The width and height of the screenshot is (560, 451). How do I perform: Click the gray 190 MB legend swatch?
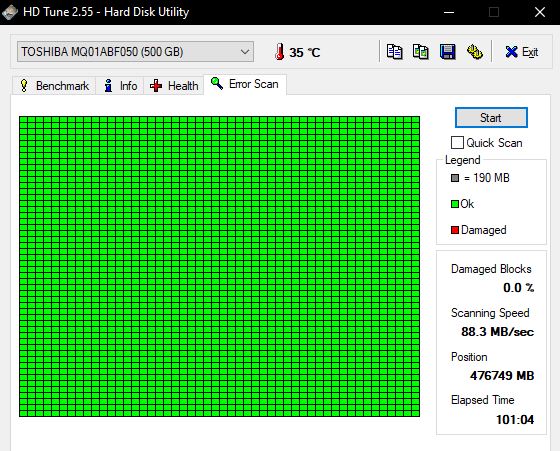pyautogui.click(x=455, y=178)
